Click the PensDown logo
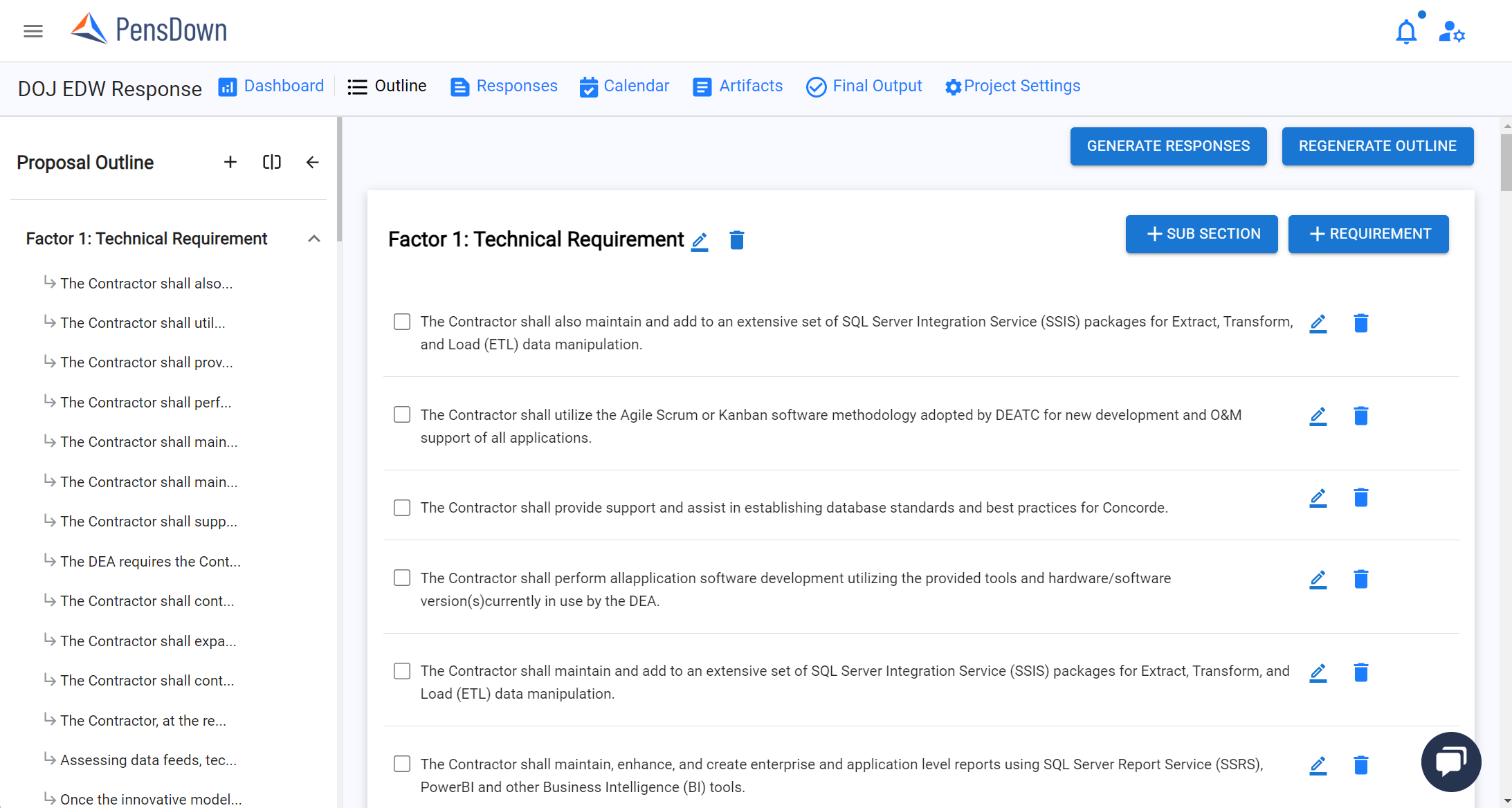The width and height of the screenshot is (1512, 808). pyautogui.click(x=149, y=29)
